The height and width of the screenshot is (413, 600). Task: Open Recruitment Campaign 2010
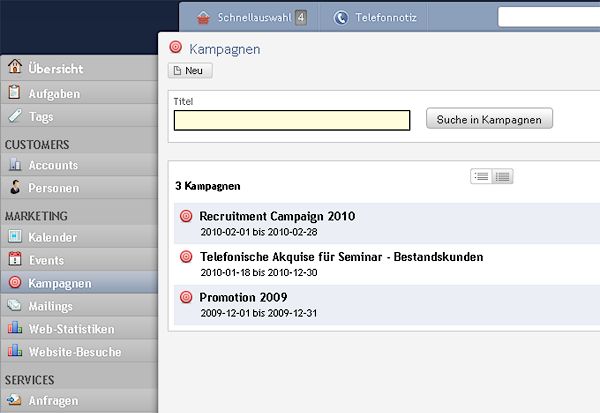click(277, 216)
